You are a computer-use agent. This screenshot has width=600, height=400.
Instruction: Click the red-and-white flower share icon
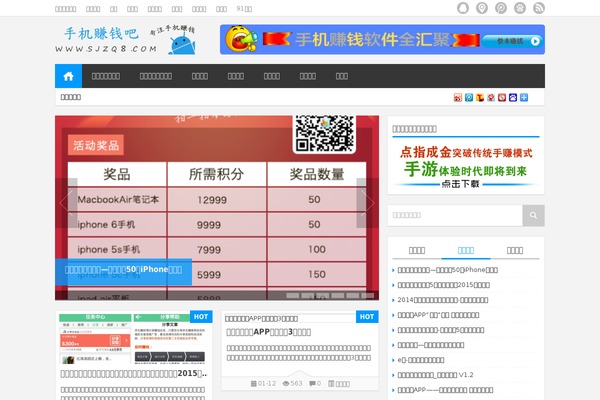(x=491, y=98)
